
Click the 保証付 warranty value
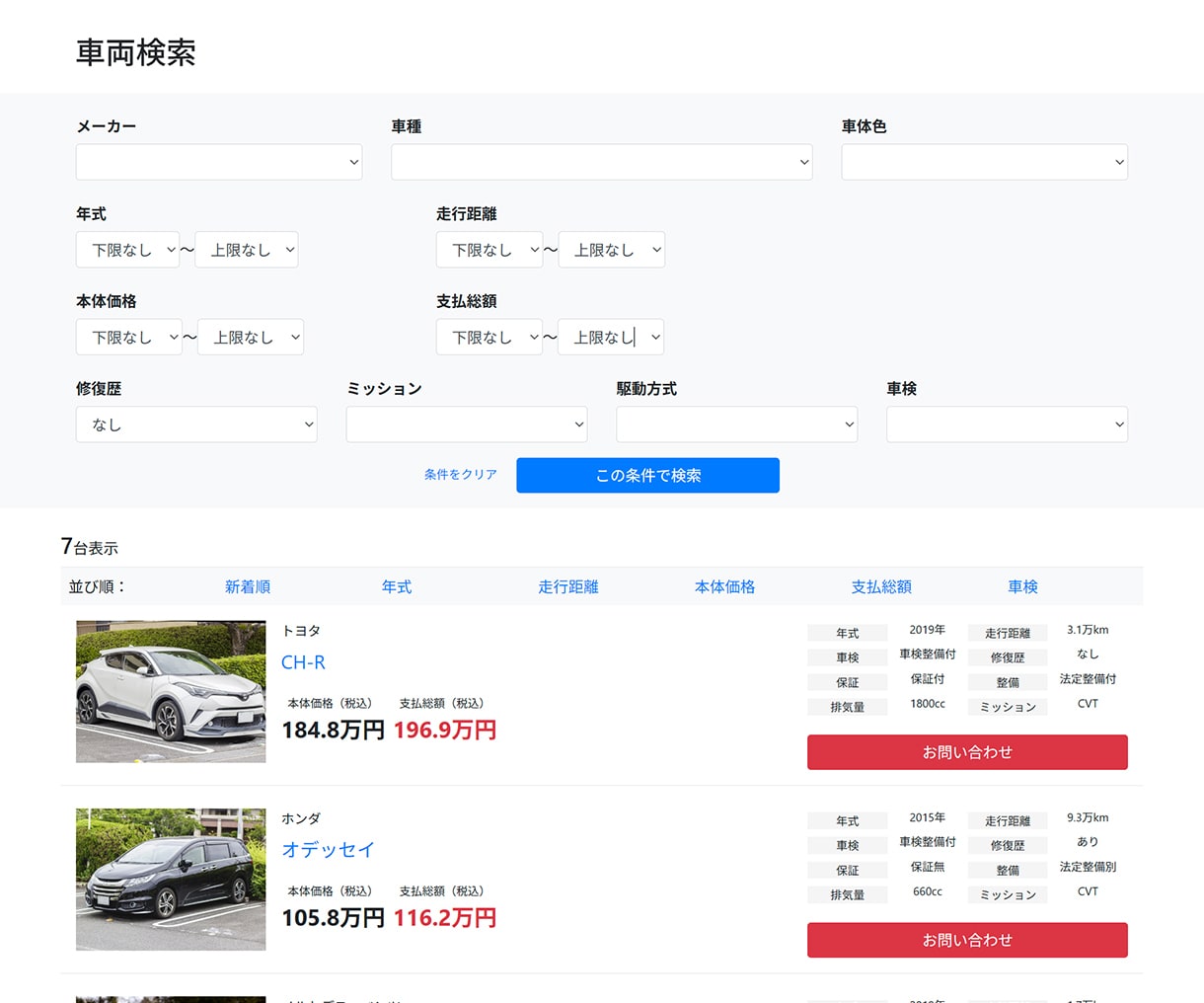[928, 679]
